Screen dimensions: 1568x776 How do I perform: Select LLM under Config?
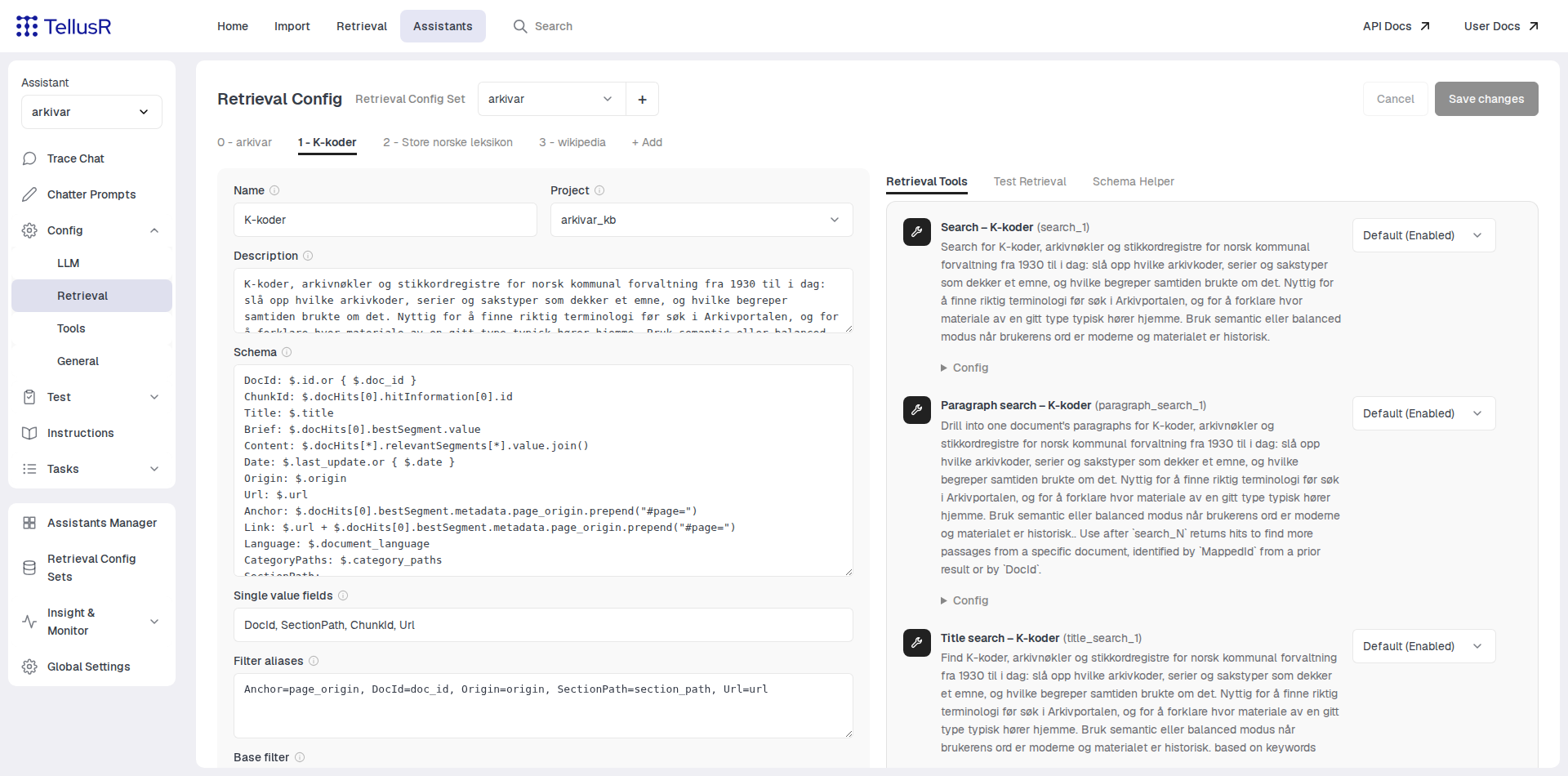[91, 263]
